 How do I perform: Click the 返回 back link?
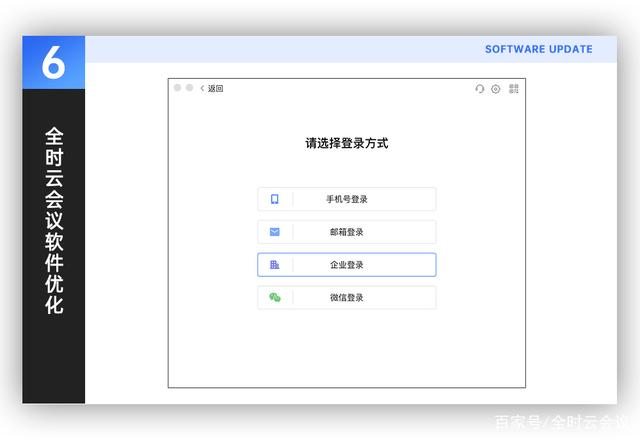[215, 88]
